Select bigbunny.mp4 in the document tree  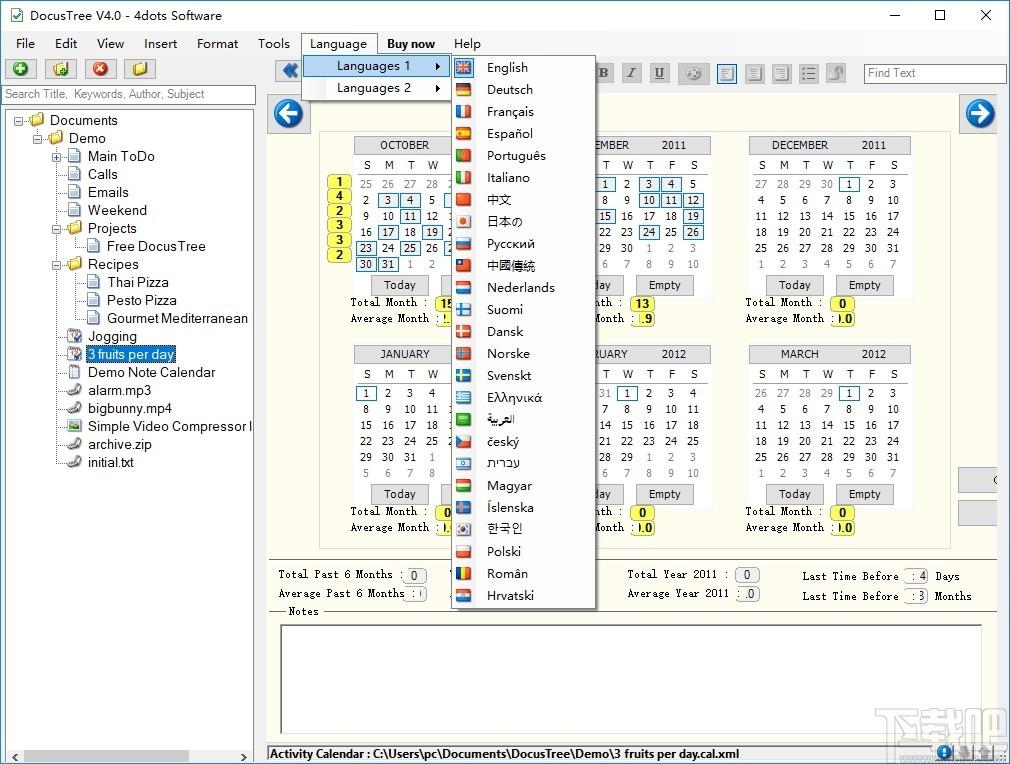pos(129,408)
